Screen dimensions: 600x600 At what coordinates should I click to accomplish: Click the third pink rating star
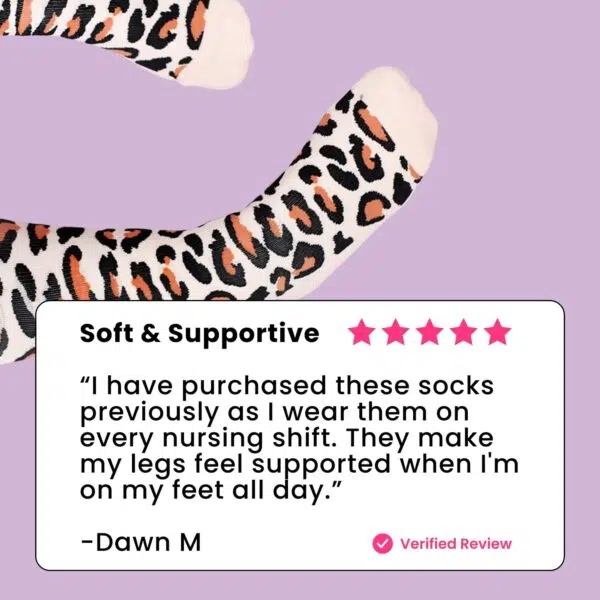429,332
